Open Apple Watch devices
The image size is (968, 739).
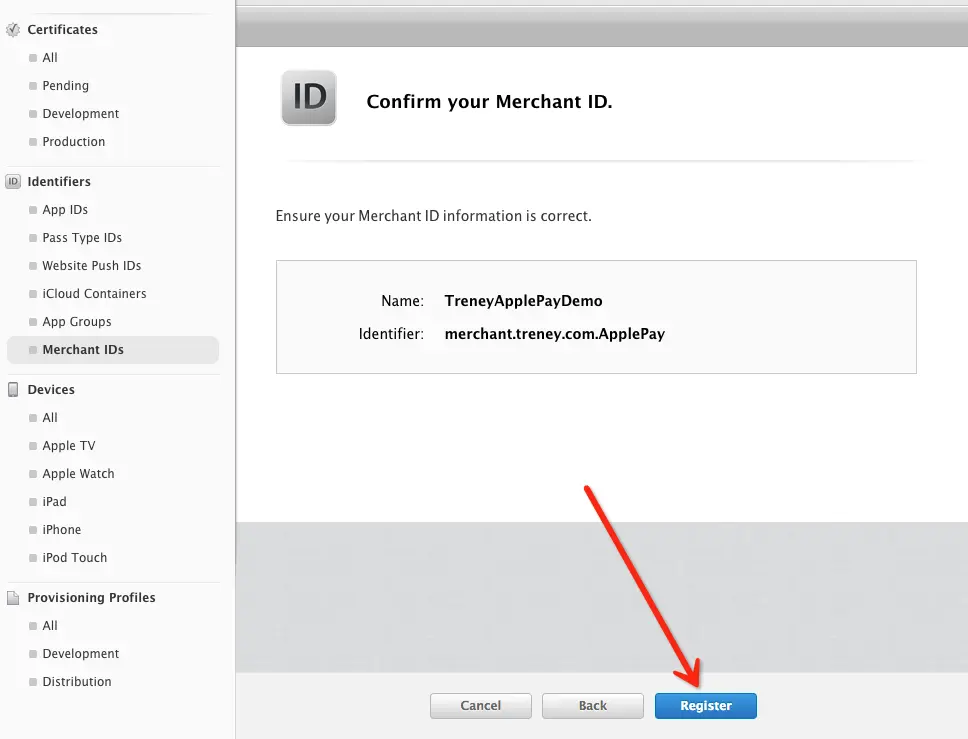coord(78,474)
